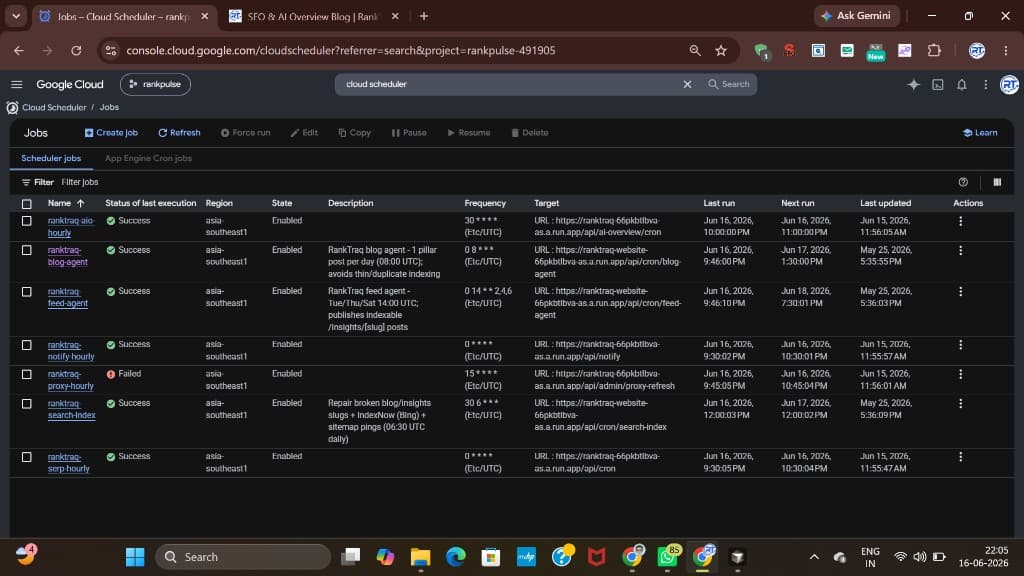
Task: Sort jobs by the Name column
Action: tap(66, 203)
